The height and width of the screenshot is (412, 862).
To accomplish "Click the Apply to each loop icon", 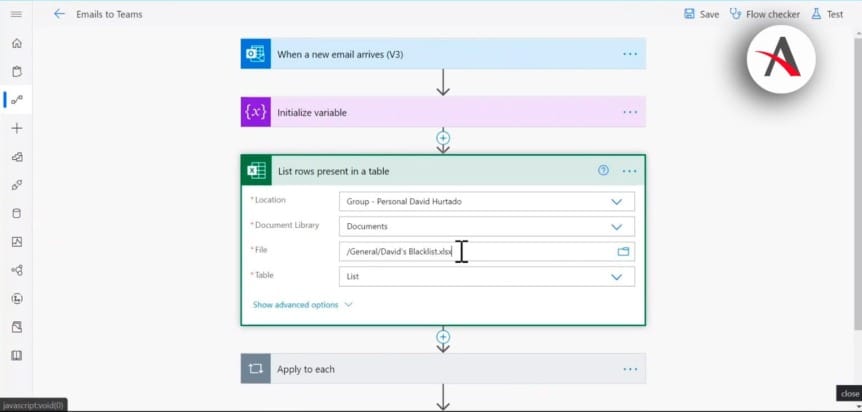I will (x=256, y=369).
